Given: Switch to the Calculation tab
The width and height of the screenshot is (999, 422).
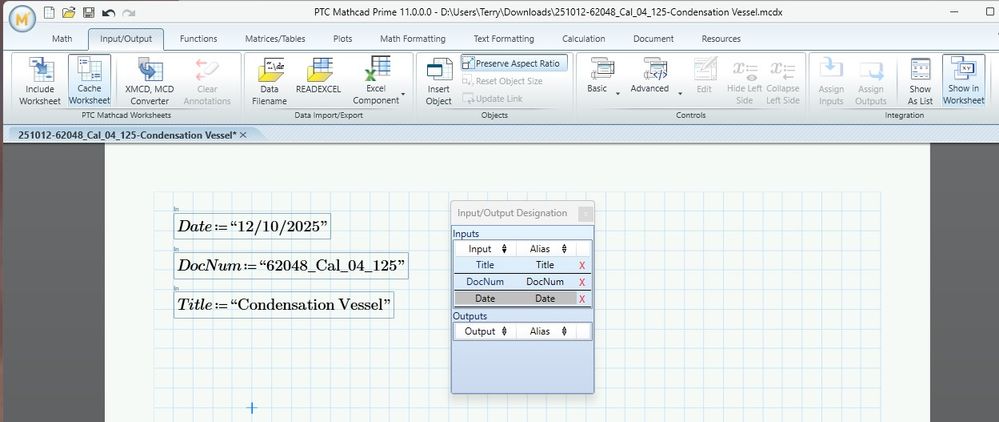Looking at the screenshot, I should coord(584,38).
